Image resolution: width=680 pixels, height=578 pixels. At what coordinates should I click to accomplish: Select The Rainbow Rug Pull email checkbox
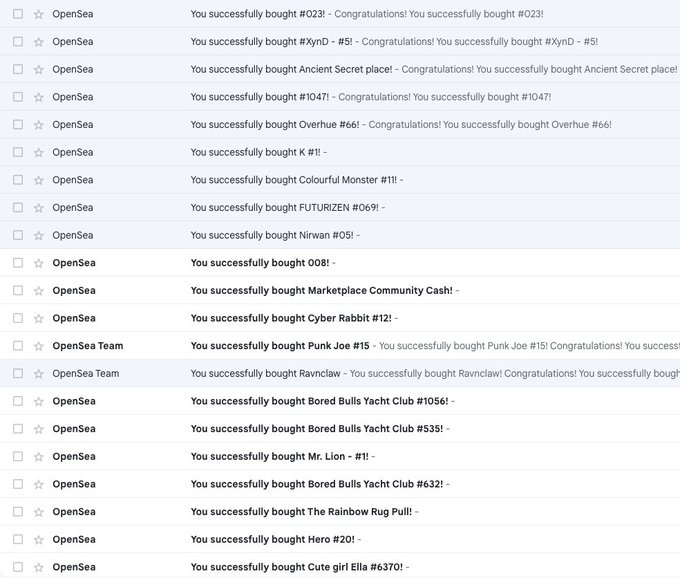coord(18,512)
